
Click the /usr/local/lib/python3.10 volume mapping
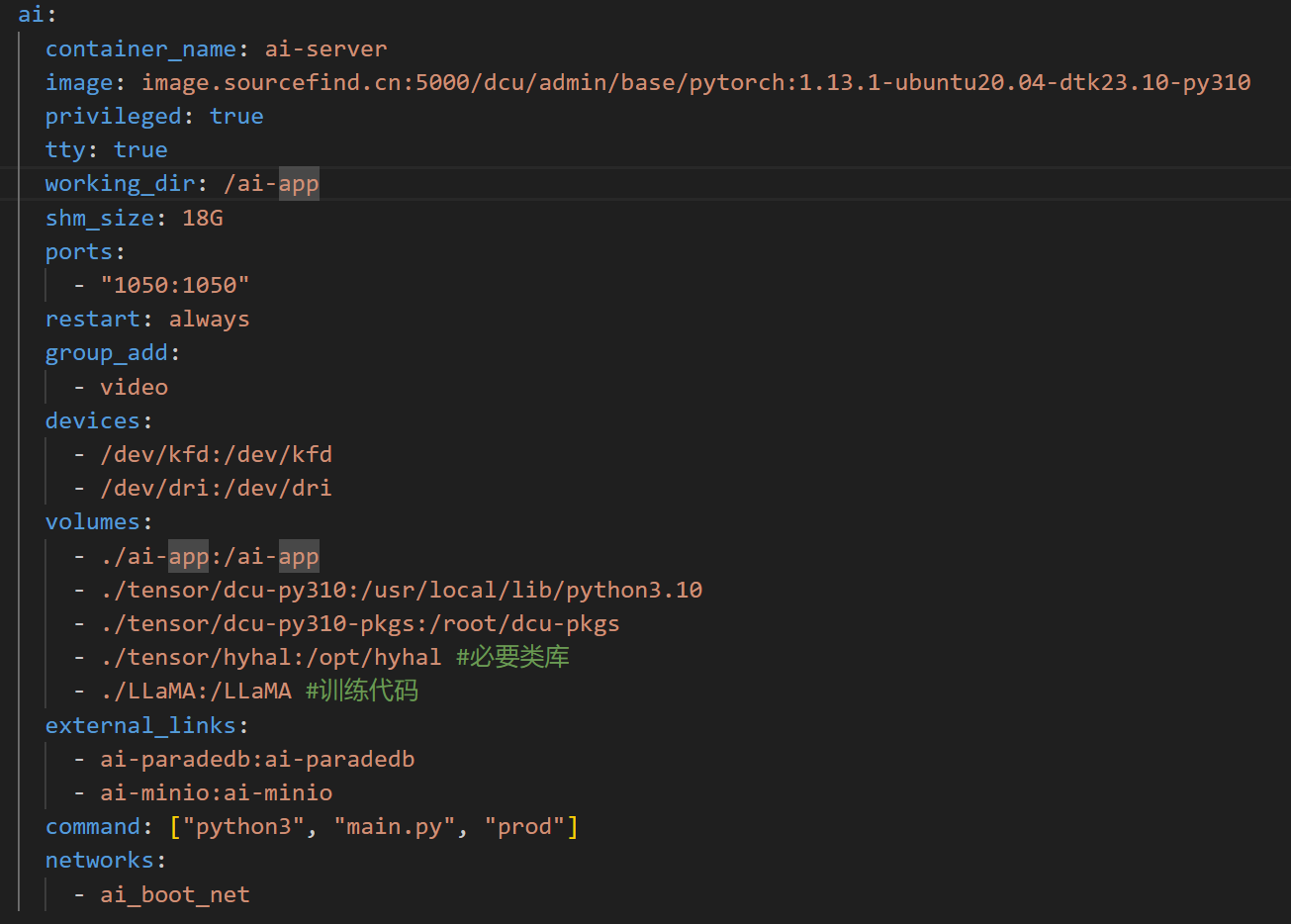pyautogui.click(x=401, y=590)
